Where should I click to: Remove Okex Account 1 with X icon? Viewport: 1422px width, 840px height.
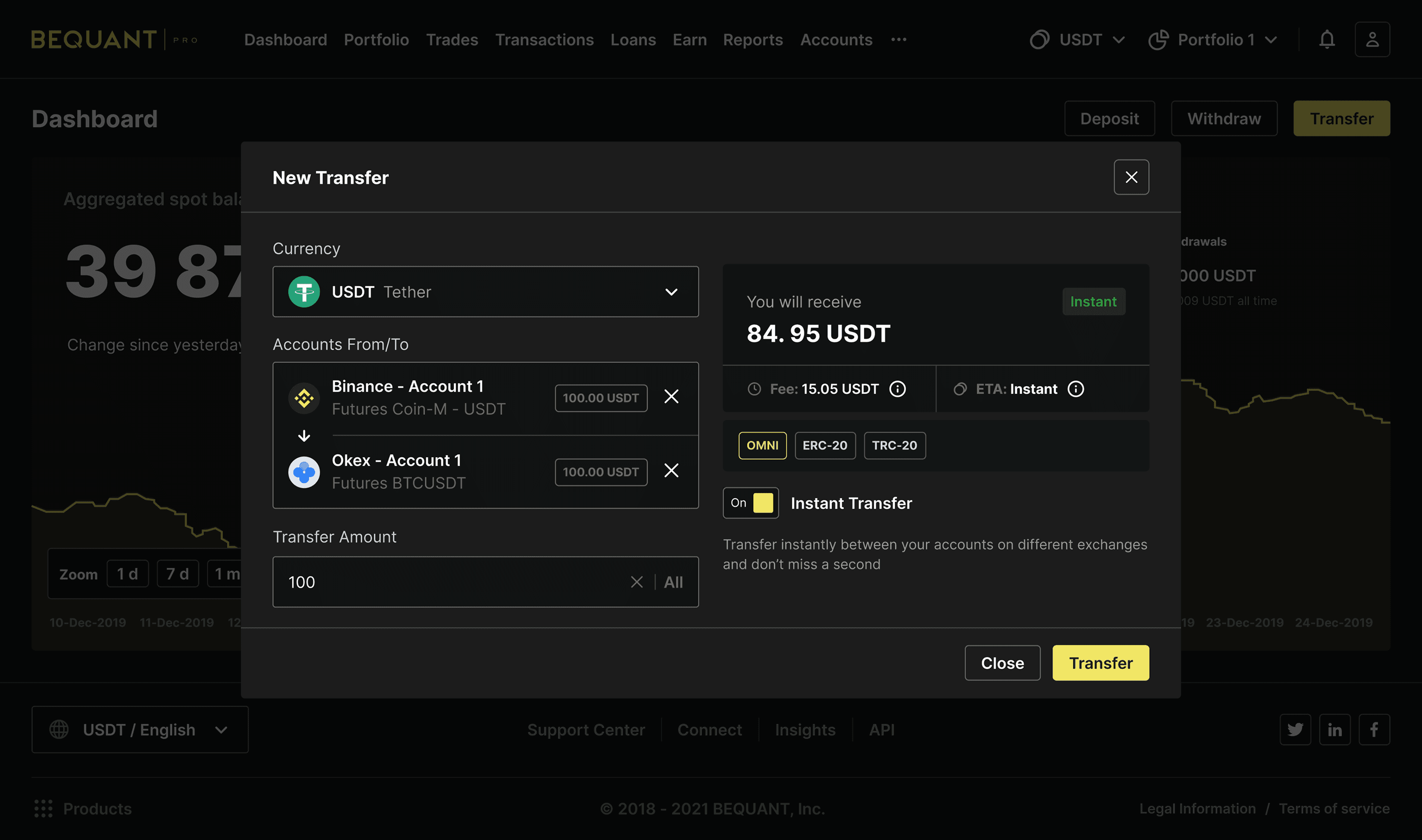click(x=672, y=470)
